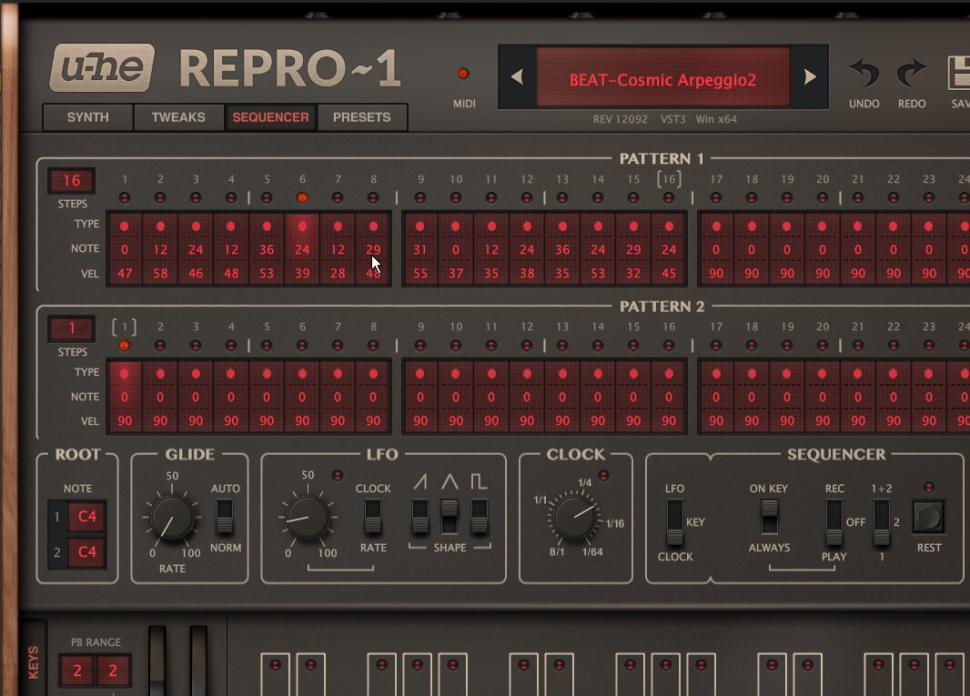Click the Save floppy disk icon
970x696 pixels.
click(959, 73)
